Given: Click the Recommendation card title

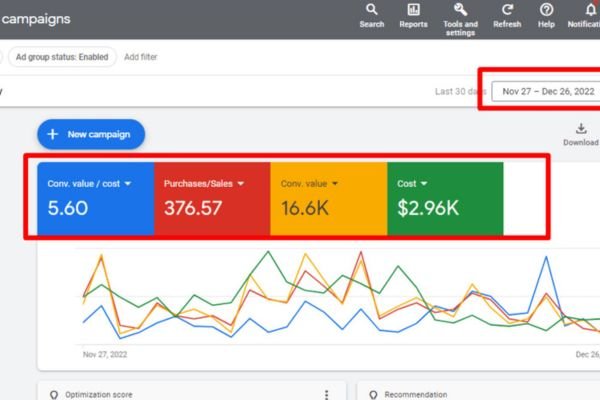Looking at the screenshot, I should tap(416, 395).
